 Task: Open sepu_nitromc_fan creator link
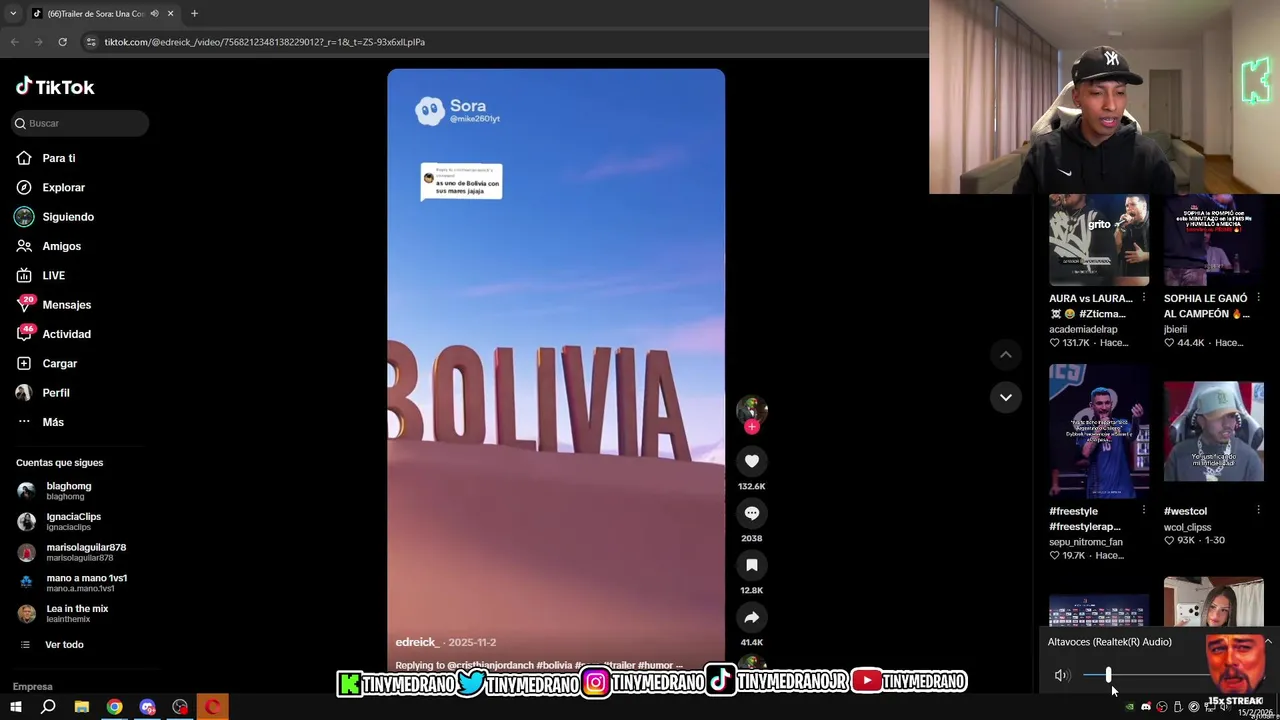[1086, 542]
